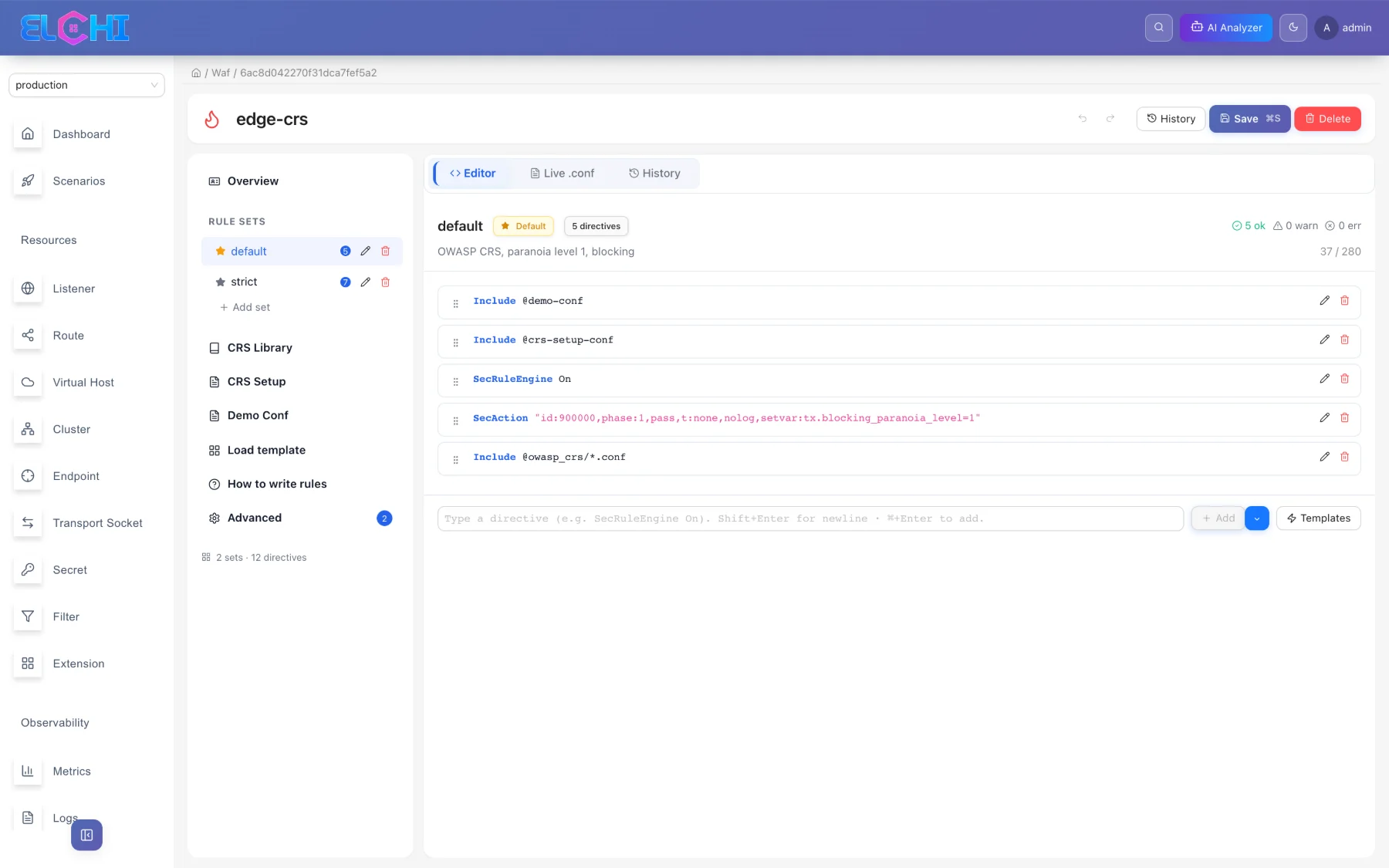Open Cluster resource
Screen dimensions: 1389x868
pos(71,430)
